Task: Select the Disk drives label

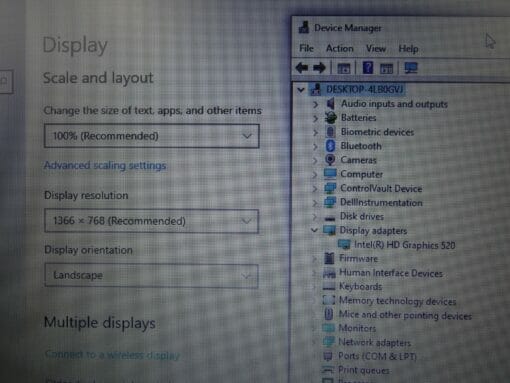Action: (362, 217)
